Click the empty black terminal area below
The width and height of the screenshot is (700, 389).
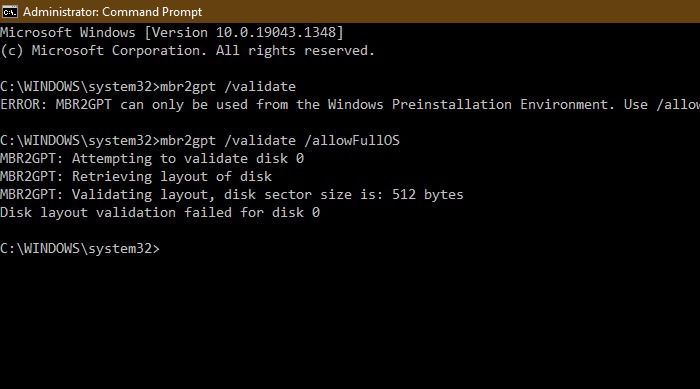coord(350,324)
